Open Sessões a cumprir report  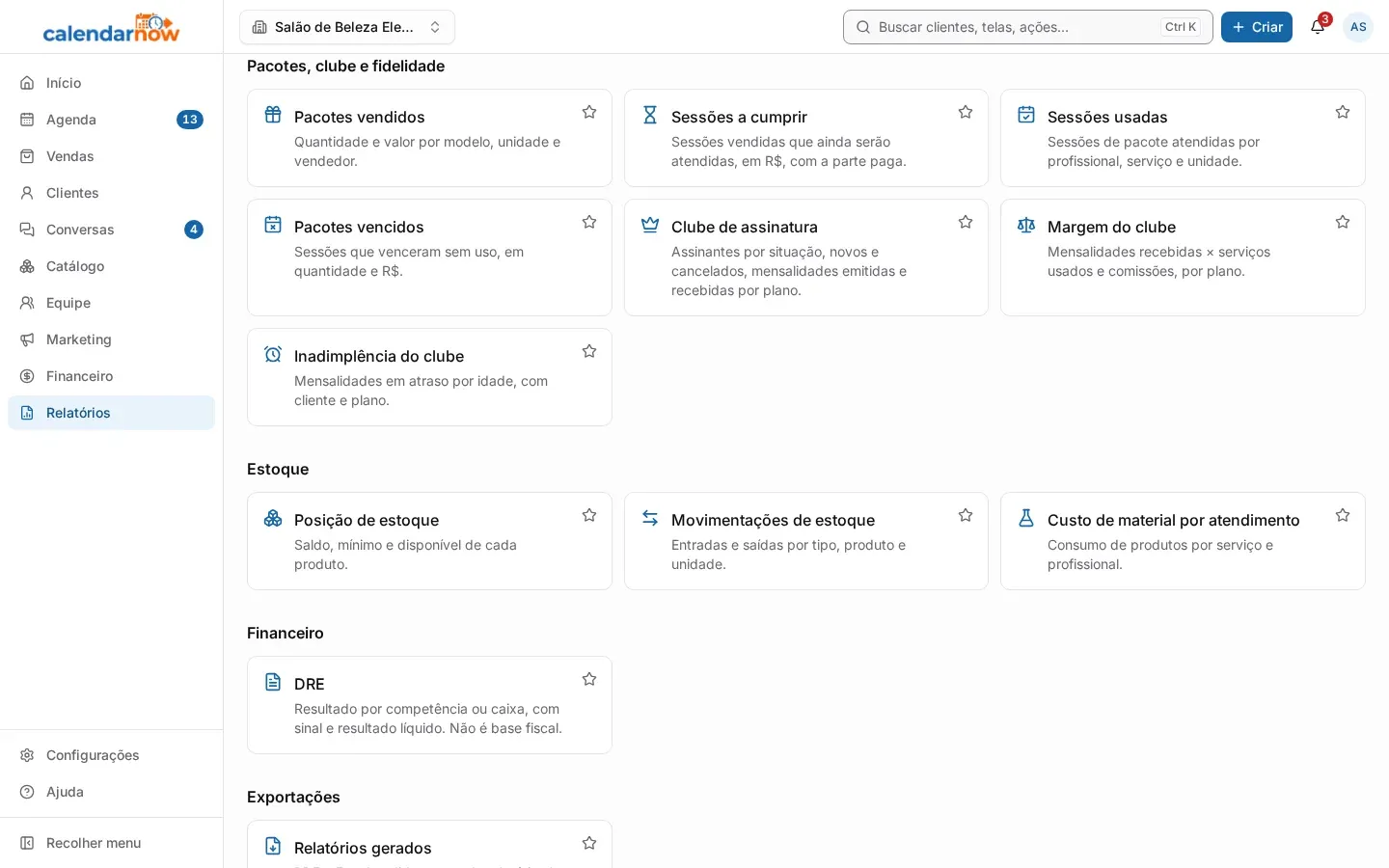click(x=806, y=138)
